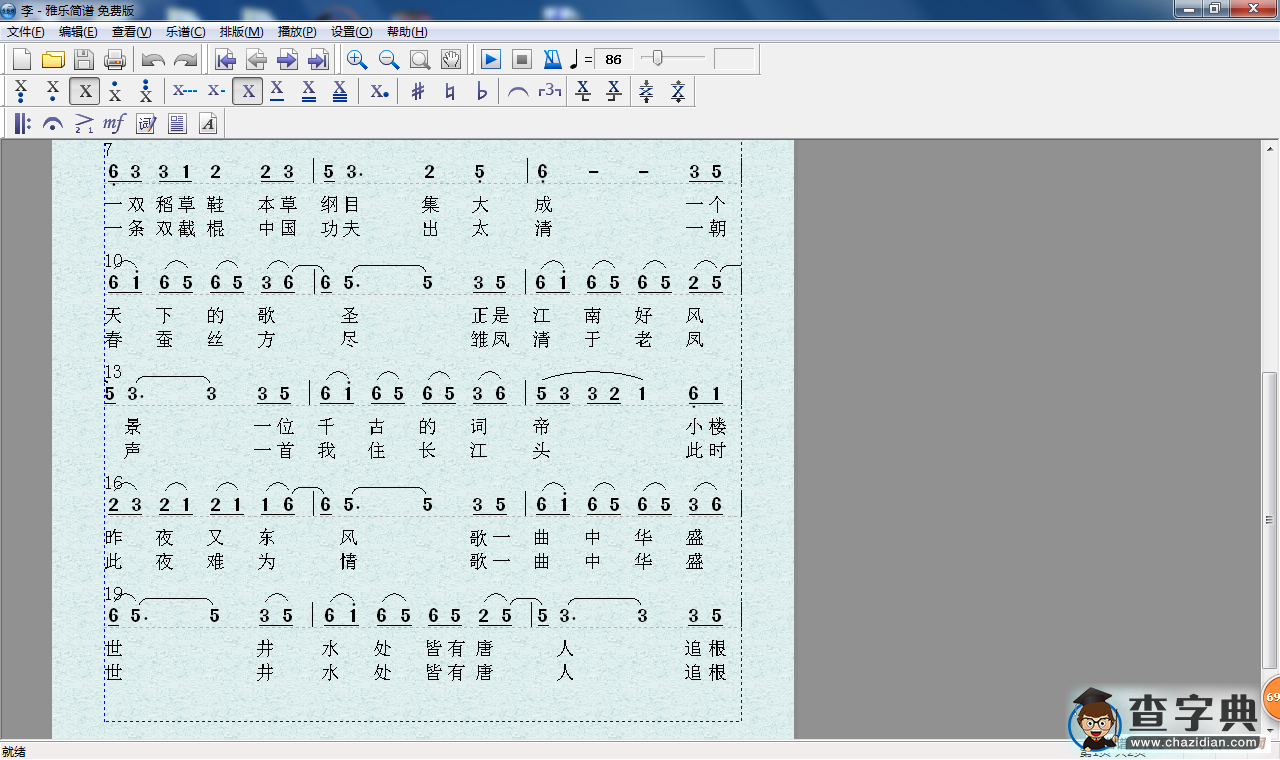
Task: Open the font text A icon
Action: [208, 124]
